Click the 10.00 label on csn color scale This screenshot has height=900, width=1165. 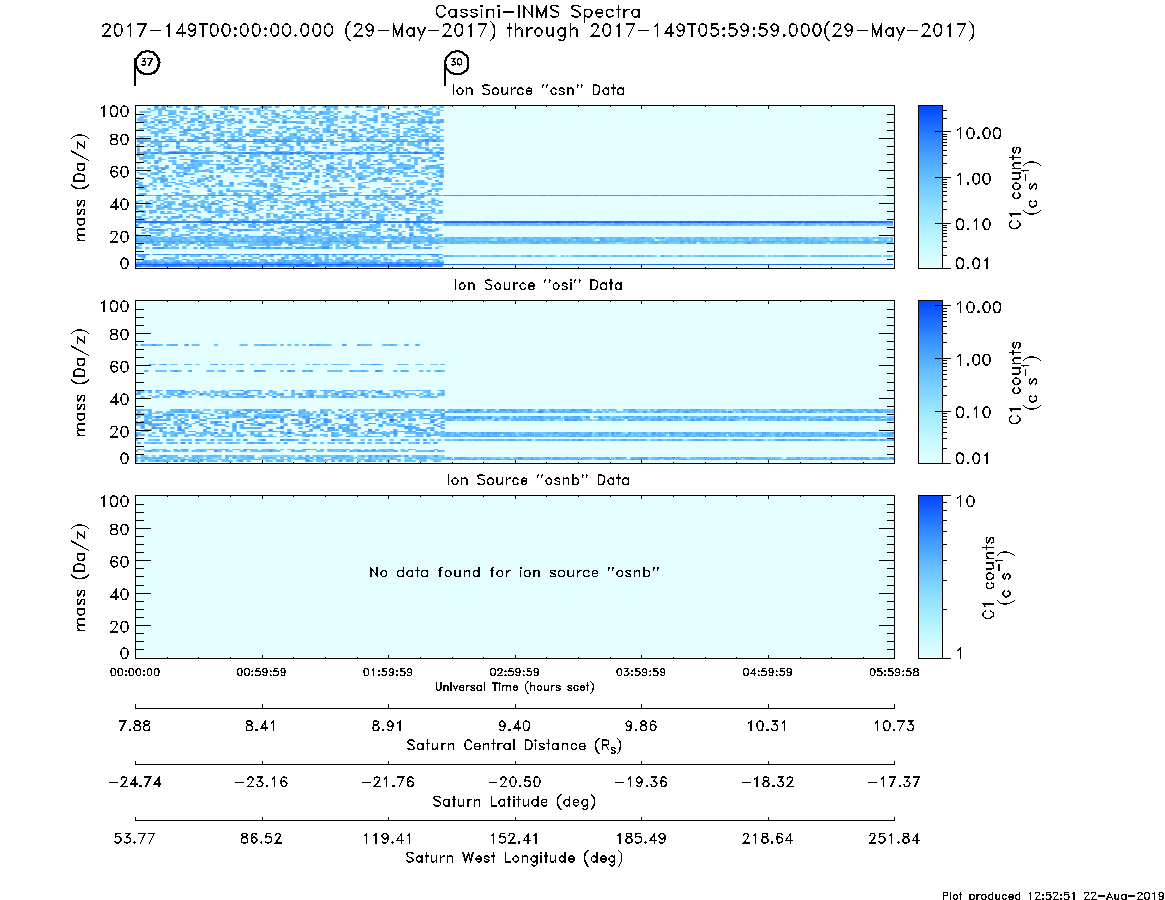pos(979,134)
